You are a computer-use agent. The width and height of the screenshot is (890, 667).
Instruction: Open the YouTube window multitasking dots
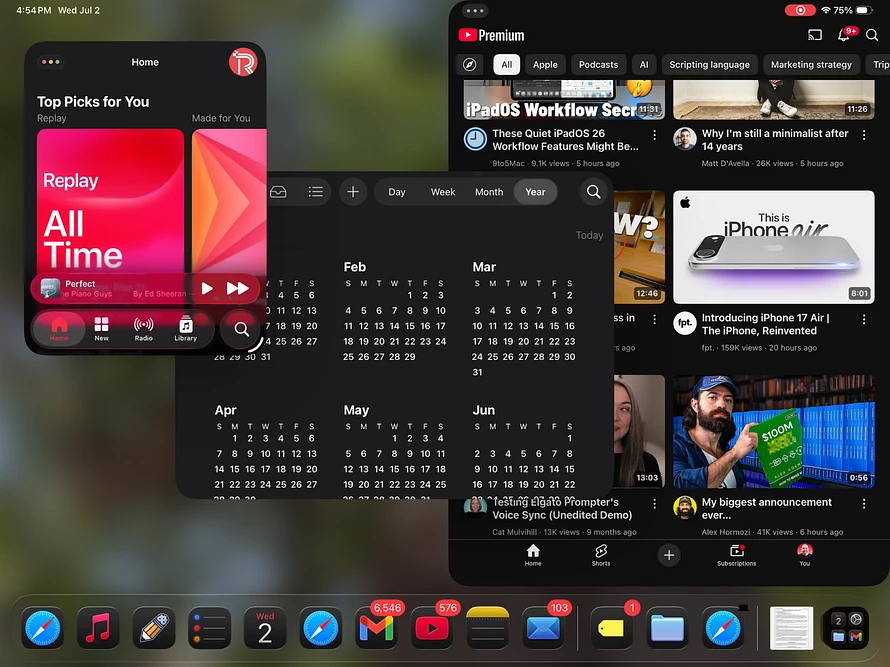pos(475,10)
